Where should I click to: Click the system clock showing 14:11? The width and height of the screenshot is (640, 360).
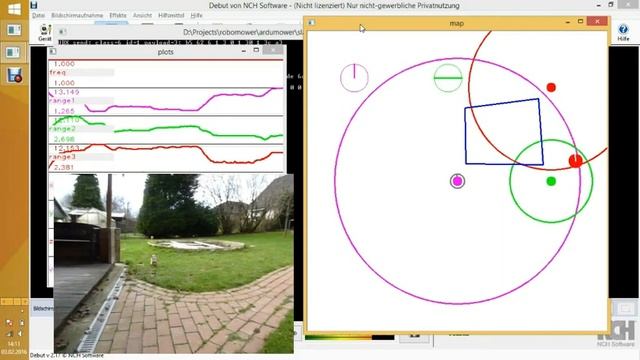point(13,344)
